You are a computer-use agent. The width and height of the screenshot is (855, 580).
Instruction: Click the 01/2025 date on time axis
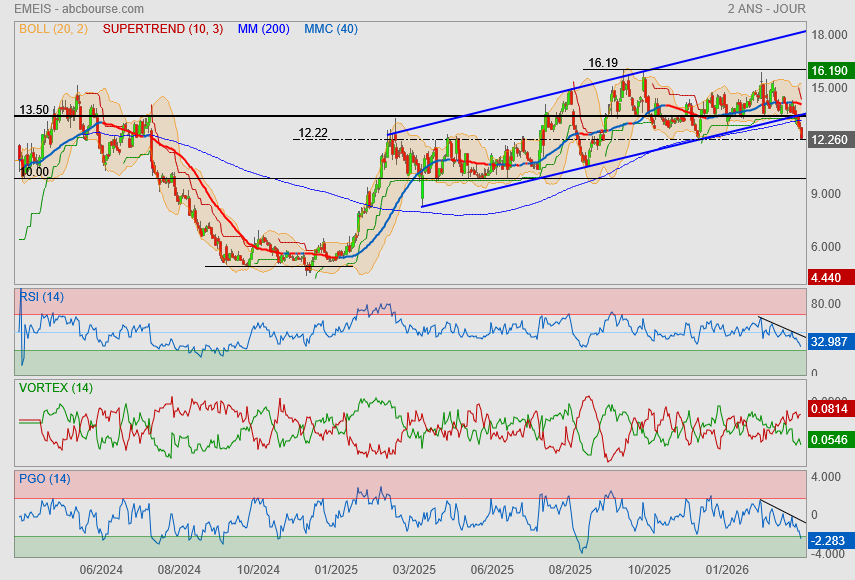point(336,570)
